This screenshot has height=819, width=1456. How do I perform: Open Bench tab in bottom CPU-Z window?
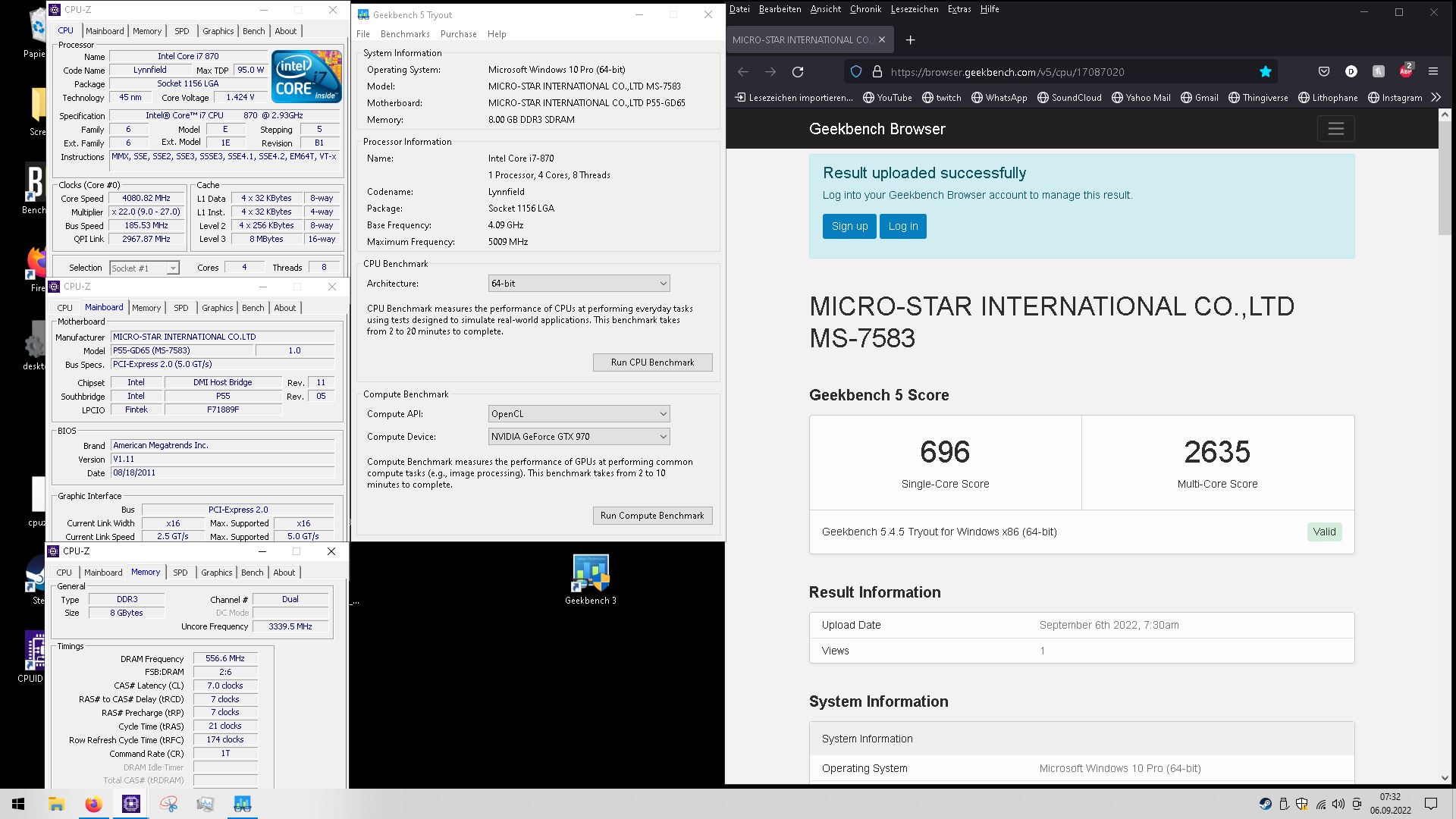[253, 573]
